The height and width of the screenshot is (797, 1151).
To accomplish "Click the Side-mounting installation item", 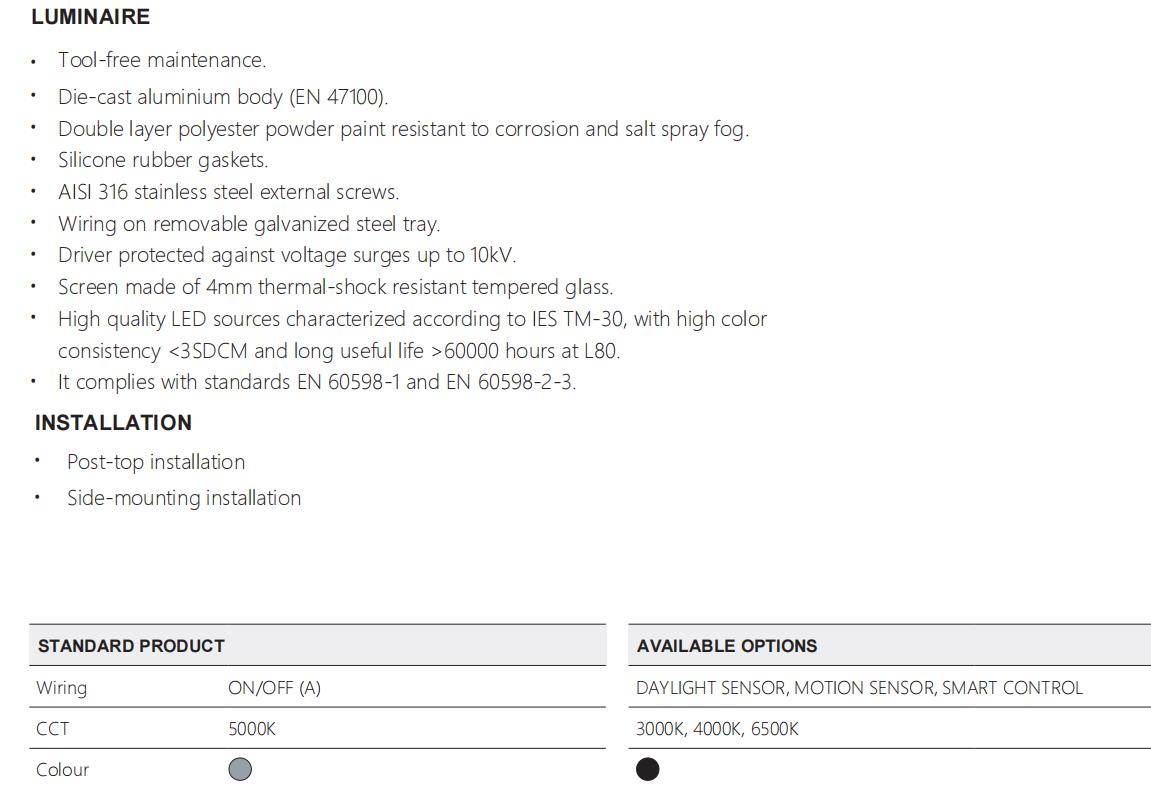I will click(184, 498).
